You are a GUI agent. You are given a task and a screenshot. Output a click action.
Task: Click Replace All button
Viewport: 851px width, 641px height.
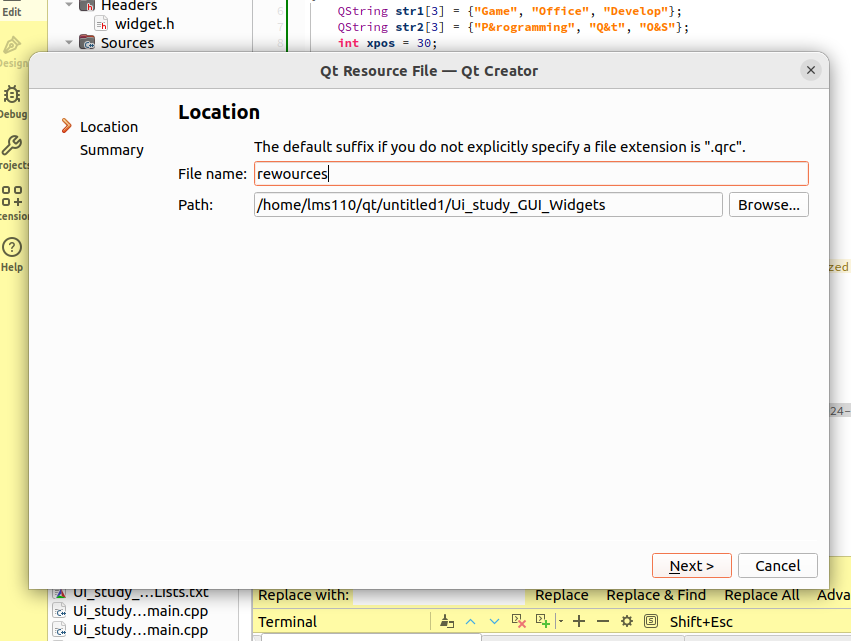coord(761,595)
